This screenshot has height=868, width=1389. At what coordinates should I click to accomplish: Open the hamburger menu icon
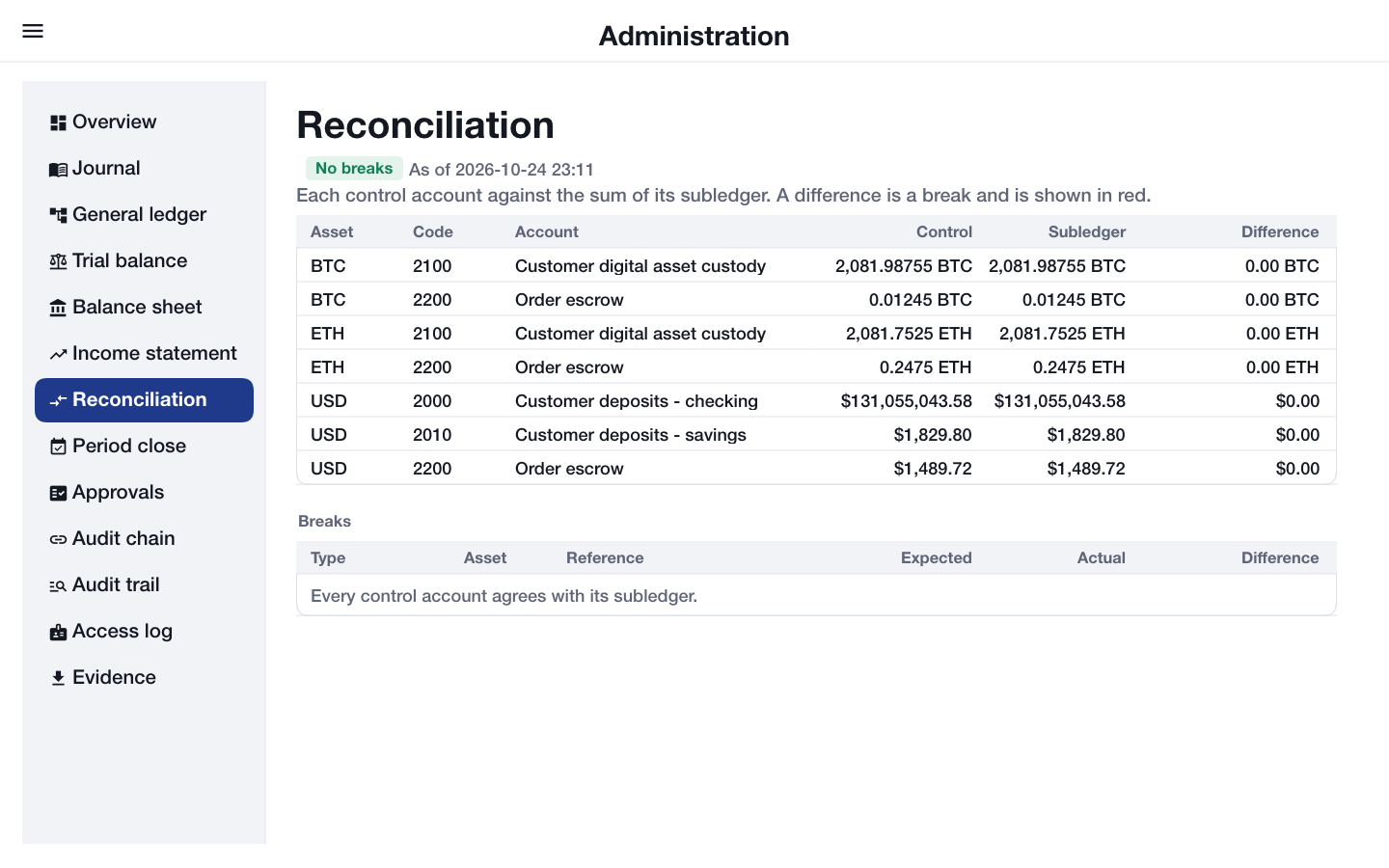[x=33, y=31]
